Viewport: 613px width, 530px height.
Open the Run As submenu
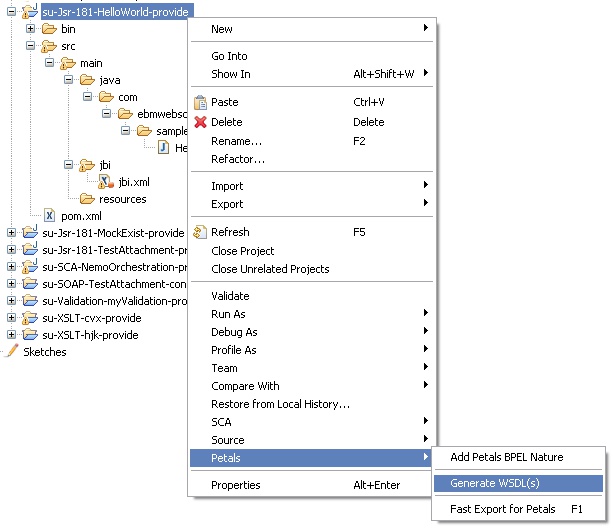(228, 314)
